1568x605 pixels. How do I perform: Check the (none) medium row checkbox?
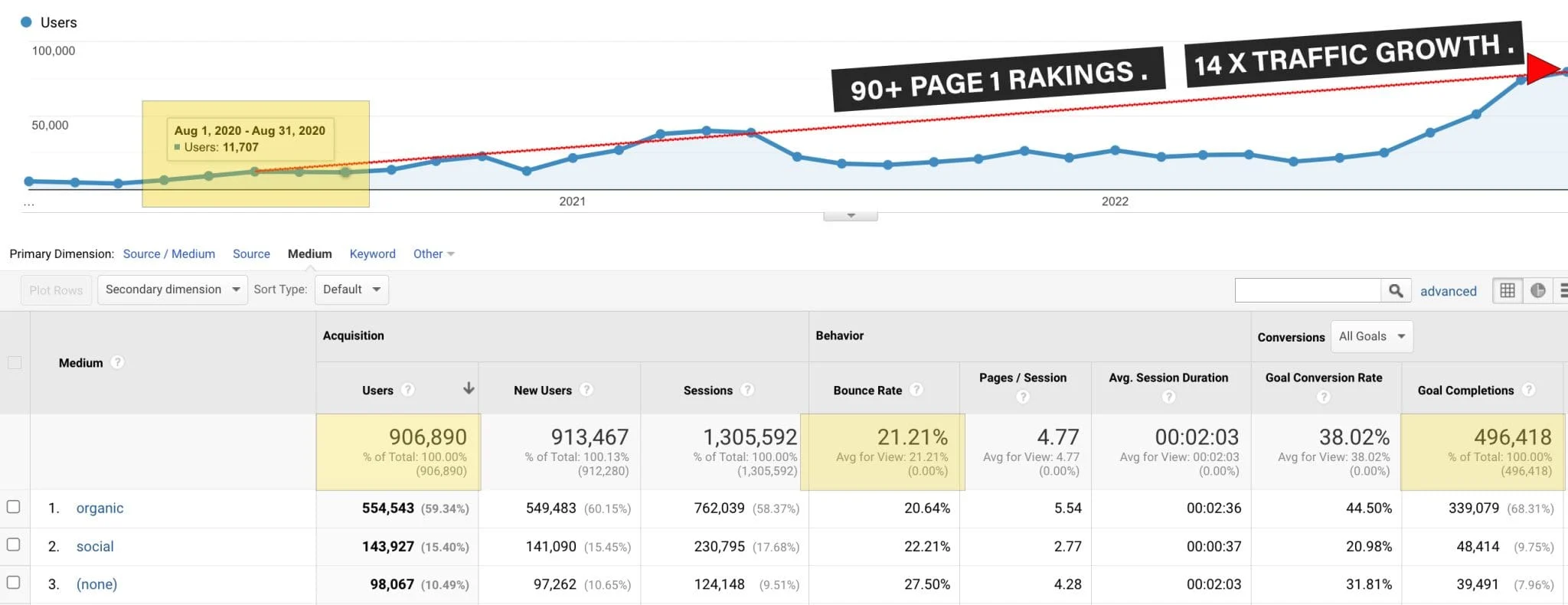coord(14,583)
